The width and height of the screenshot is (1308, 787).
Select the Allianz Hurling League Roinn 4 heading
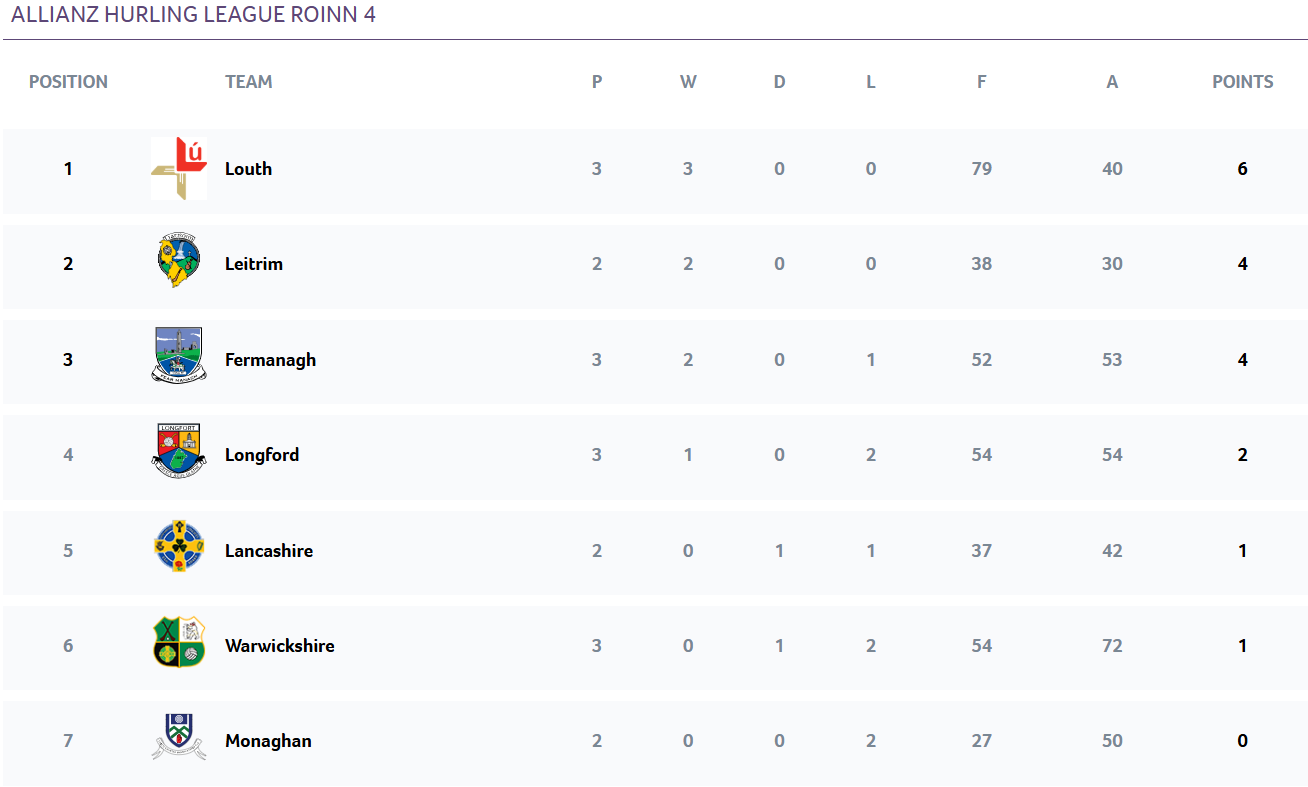[x=193, y=15]
